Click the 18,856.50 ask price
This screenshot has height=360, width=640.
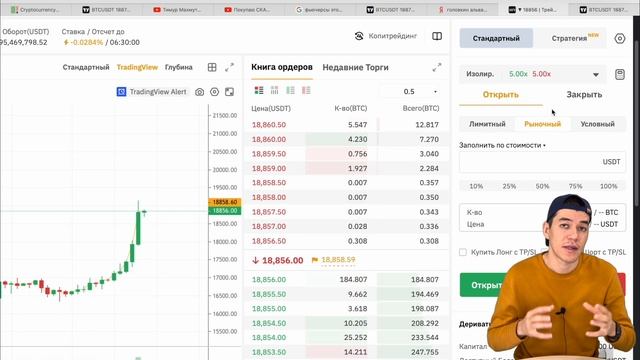tap(269, 241)
